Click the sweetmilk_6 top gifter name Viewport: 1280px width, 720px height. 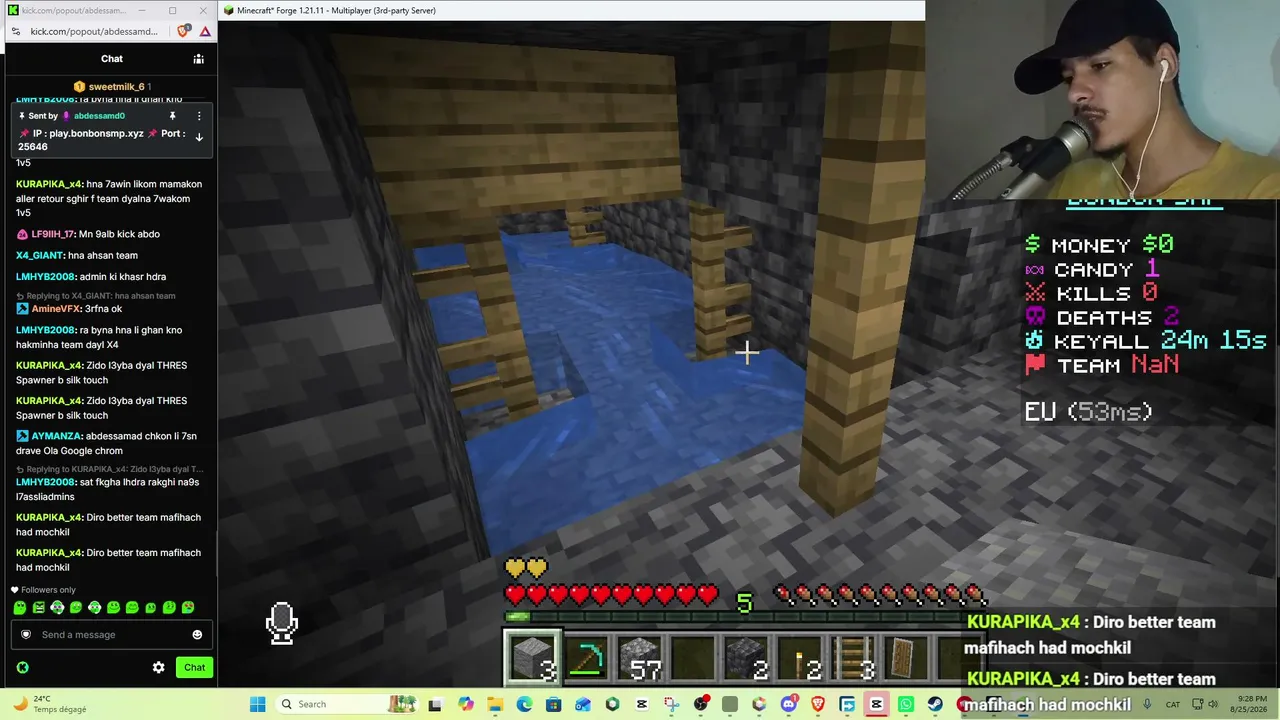pyautogui.click(x=117, y=87)
